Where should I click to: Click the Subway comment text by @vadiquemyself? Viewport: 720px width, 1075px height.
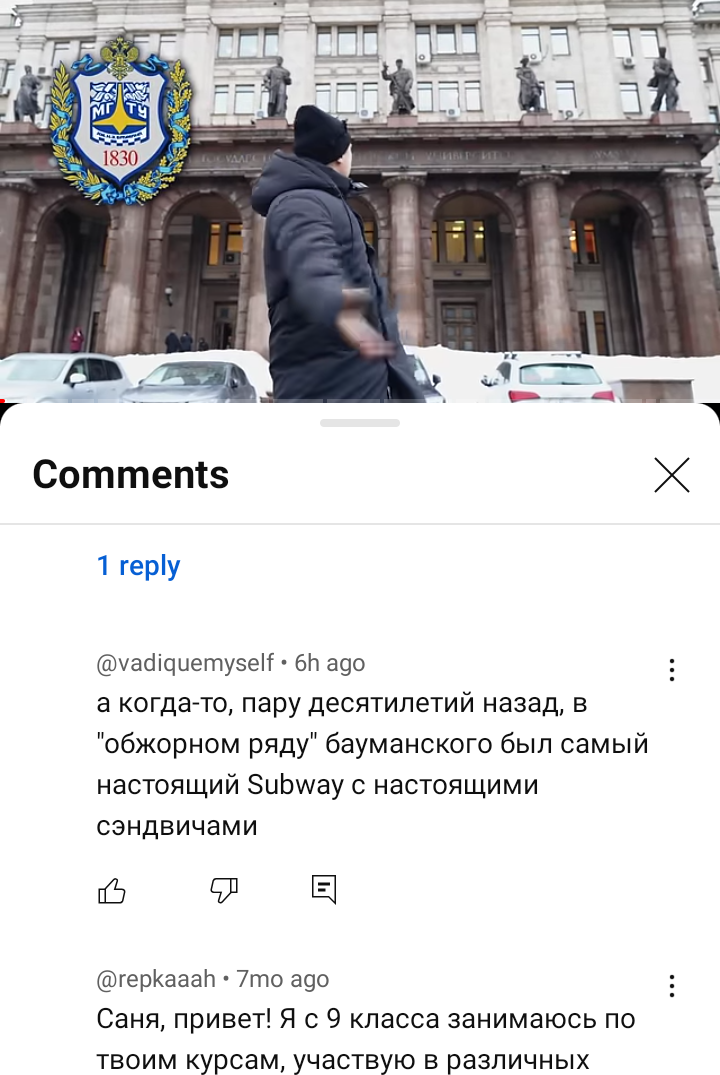(372, 764)
